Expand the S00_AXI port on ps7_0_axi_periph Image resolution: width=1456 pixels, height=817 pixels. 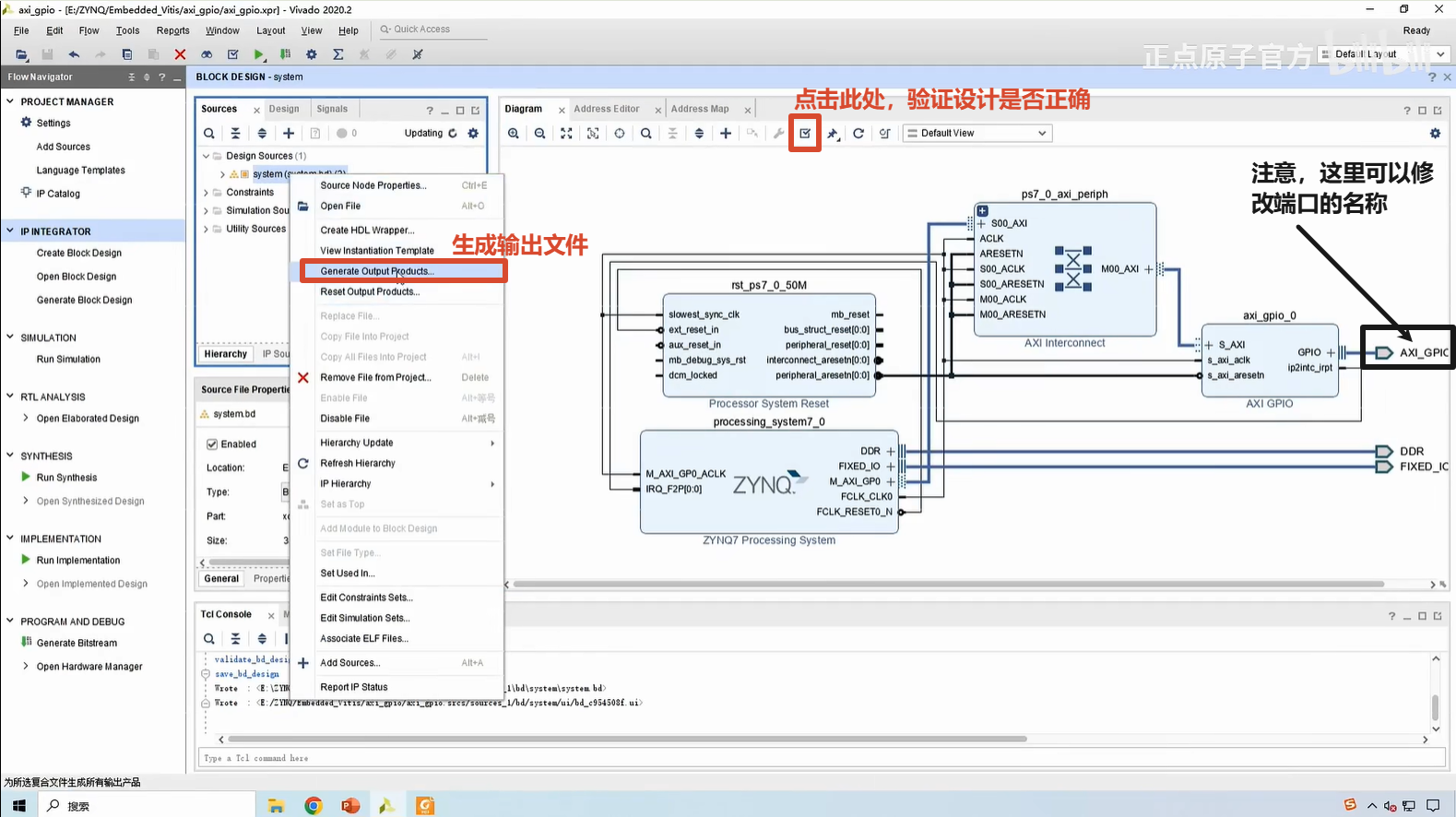pos(981,223)
